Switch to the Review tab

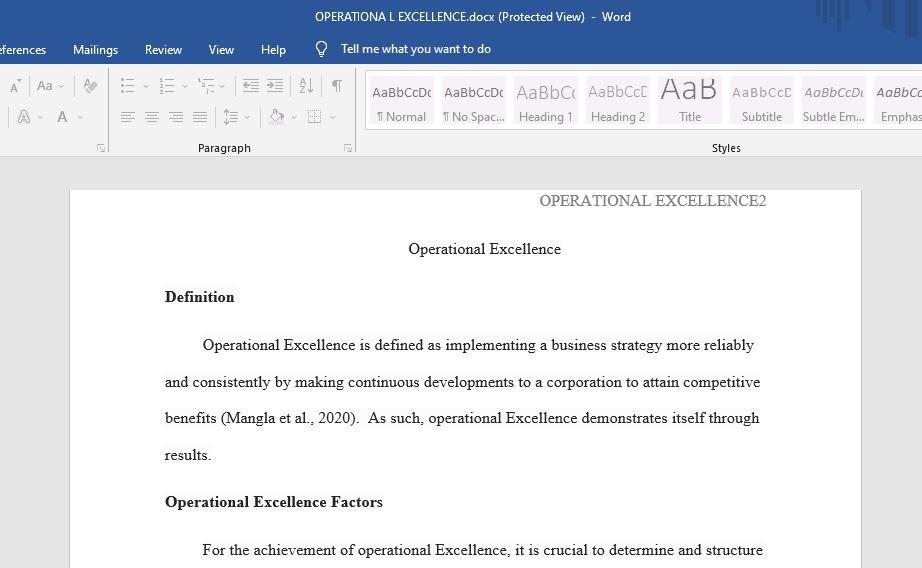[x=163, y=50]
